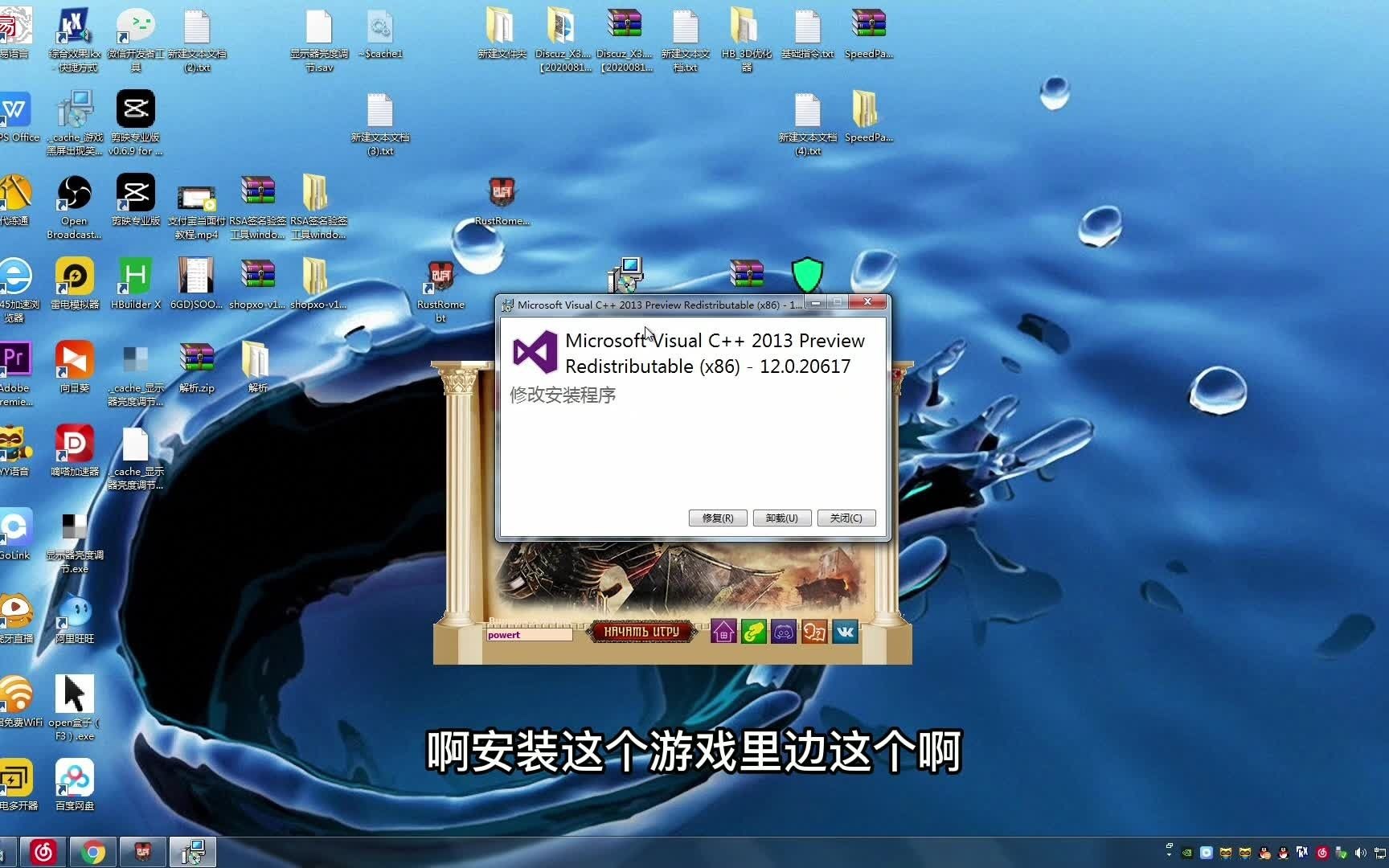Select the Open Broadcaster desktop icon
The image size is (1389, 868).
(74, 207)
